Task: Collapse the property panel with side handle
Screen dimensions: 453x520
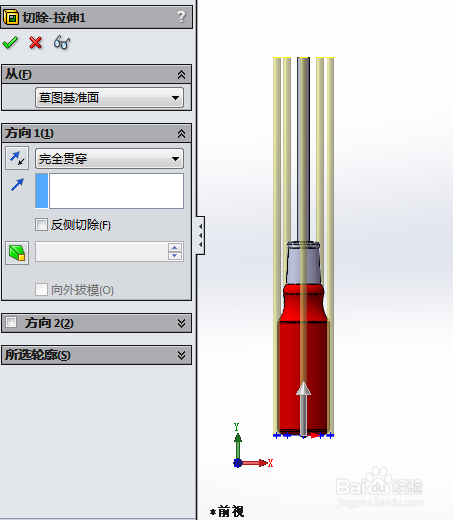Action: coord(200,235)
